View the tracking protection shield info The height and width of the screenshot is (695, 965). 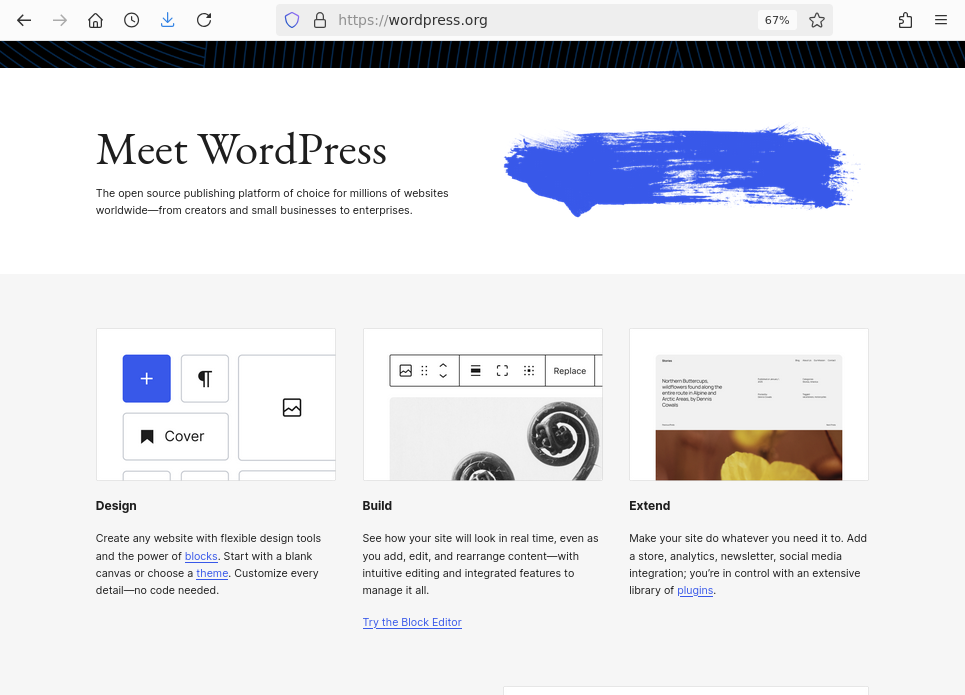coord(292,20)
